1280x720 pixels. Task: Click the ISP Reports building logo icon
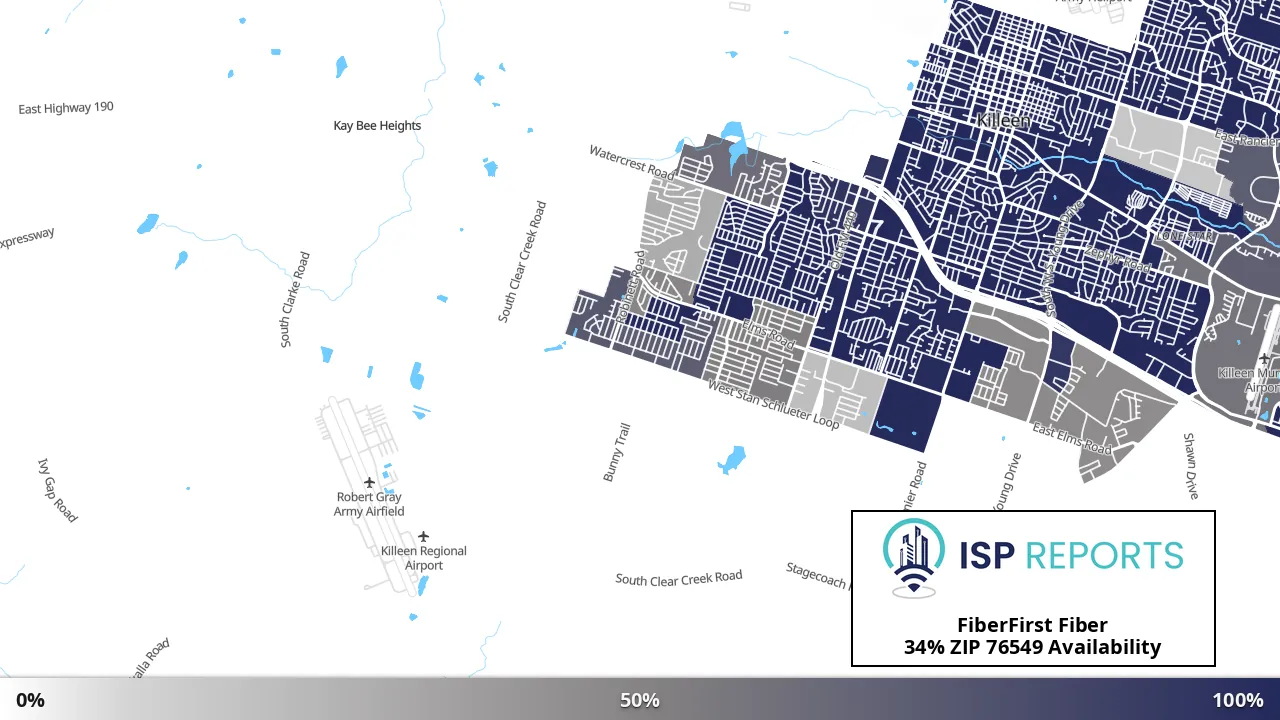coord(914,557)
